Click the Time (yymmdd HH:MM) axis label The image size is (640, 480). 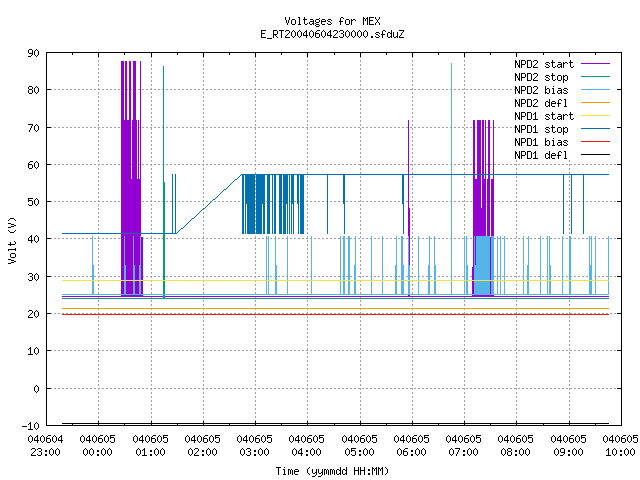click(332, 471)
